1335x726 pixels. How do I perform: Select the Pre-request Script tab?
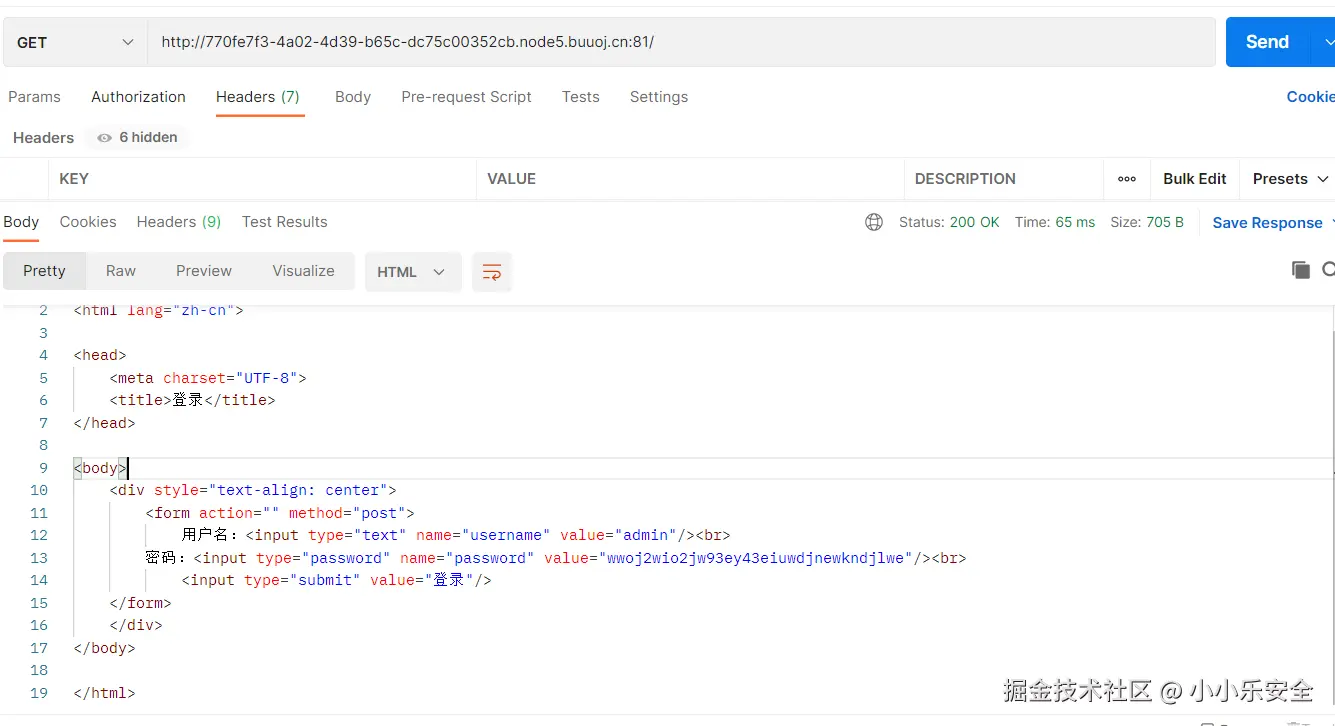(x=466, y=97)
